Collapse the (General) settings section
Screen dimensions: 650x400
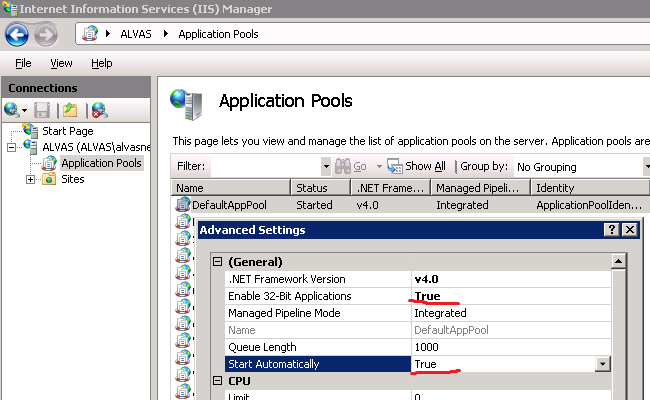tap(217, 262)
